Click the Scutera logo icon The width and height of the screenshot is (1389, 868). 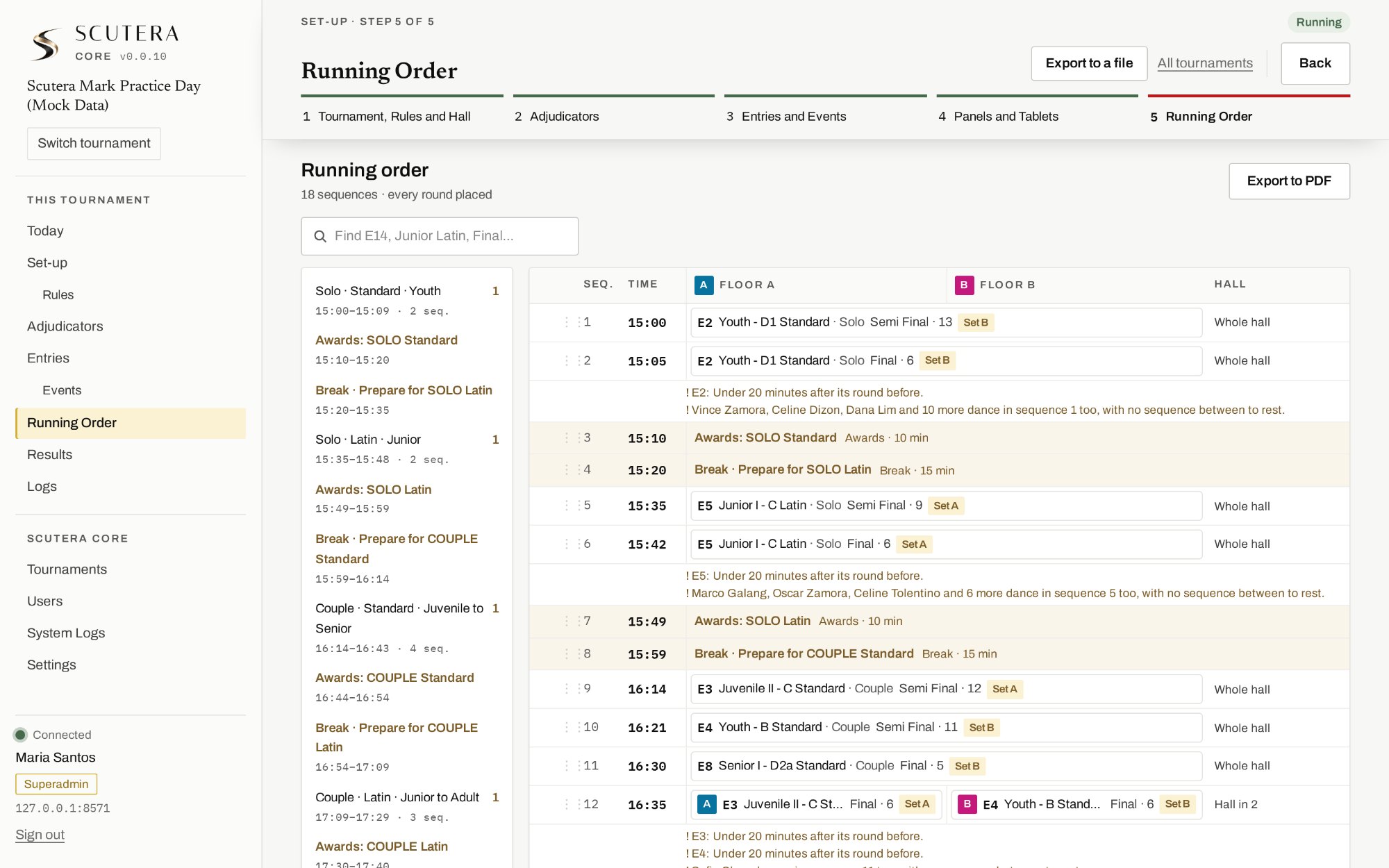pos(46,44)
